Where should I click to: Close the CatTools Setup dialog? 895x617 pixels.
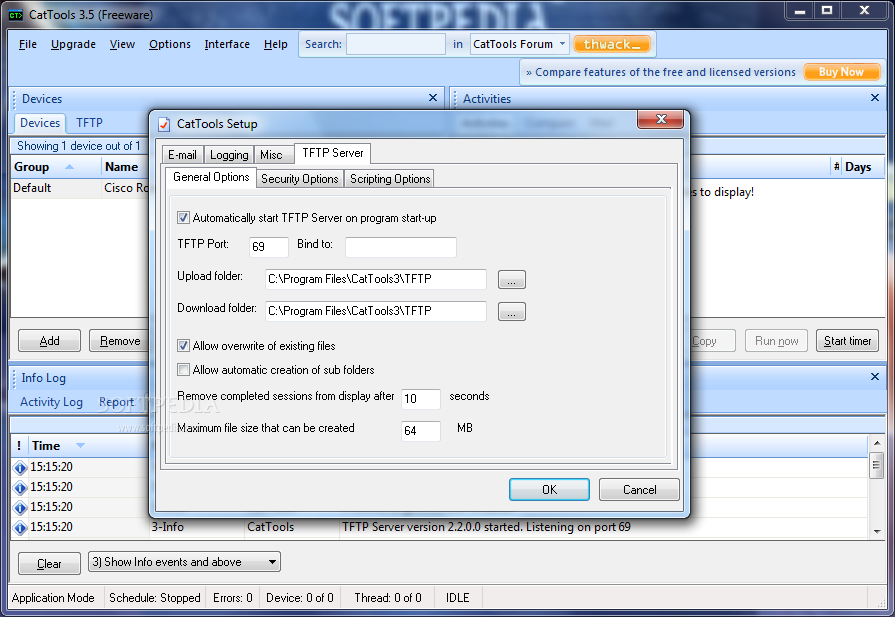tap(660, 119)
